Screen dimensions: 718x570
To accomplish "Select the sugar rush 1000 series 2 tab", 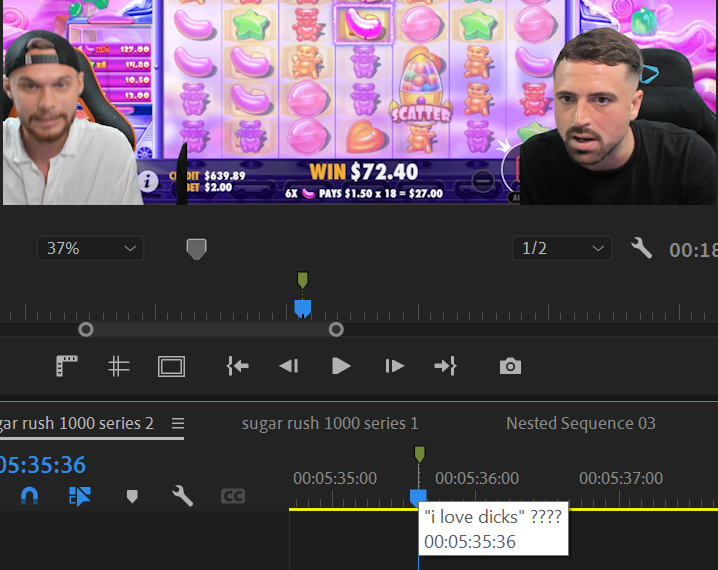I will point(77,423).
